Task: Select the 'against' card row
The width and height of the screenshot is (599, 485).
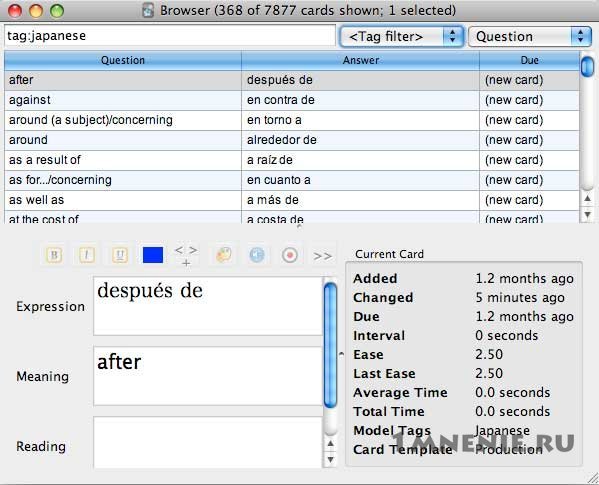Action: (x=292, y=100)
